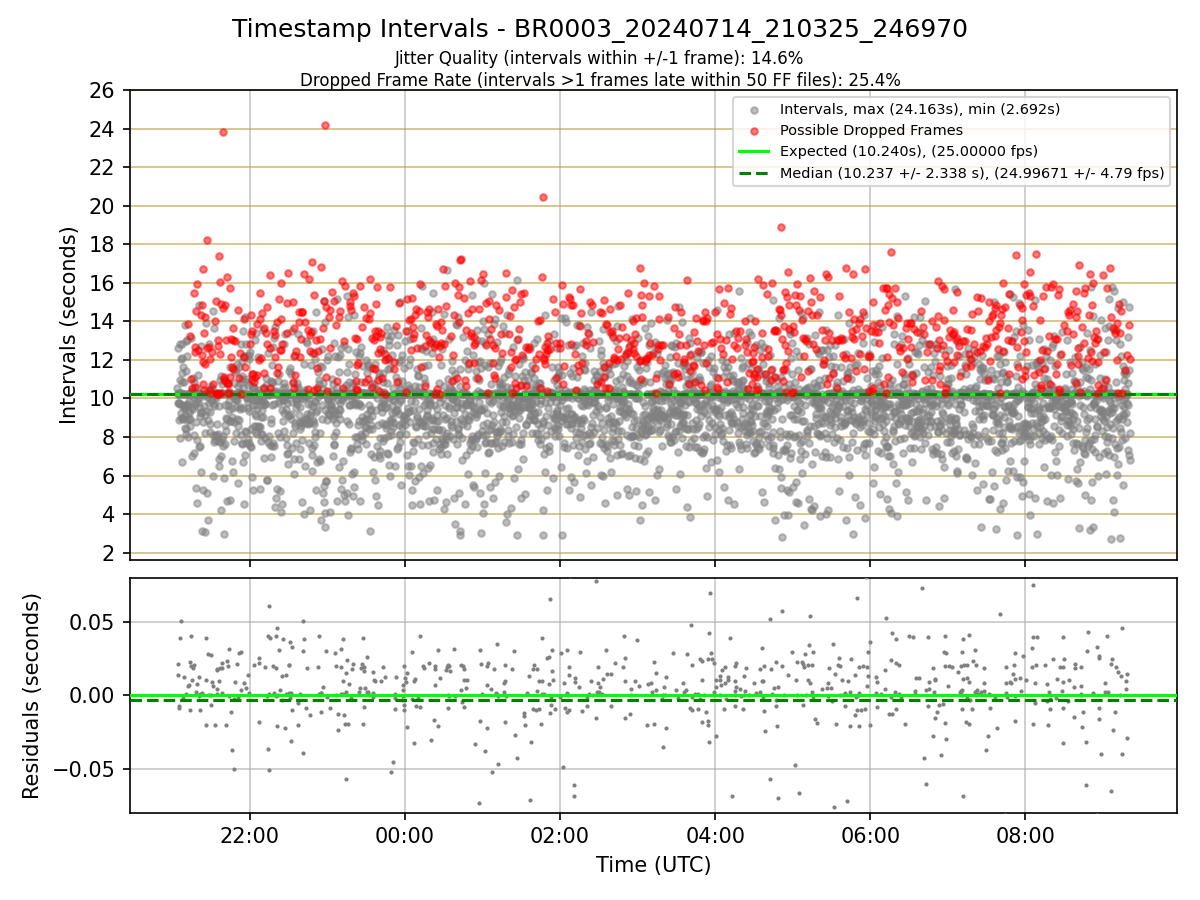This screenshot has width=1200, height=900.
Task: Click the "6" tick on the intervals axis
Action: pyautogui.click(x=108, y=477)
